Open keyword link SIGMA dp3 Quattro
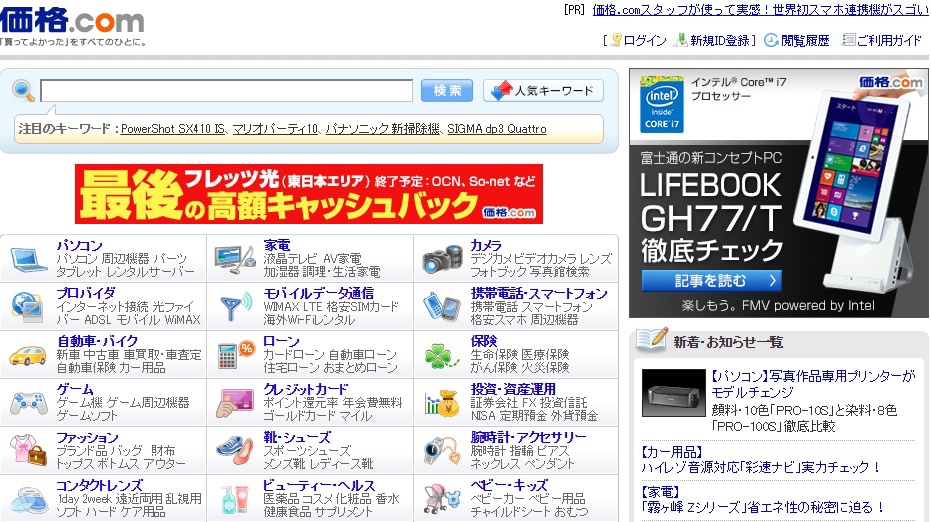The width and height of the screenshot is (931, 522). click(x=497, y=129)
